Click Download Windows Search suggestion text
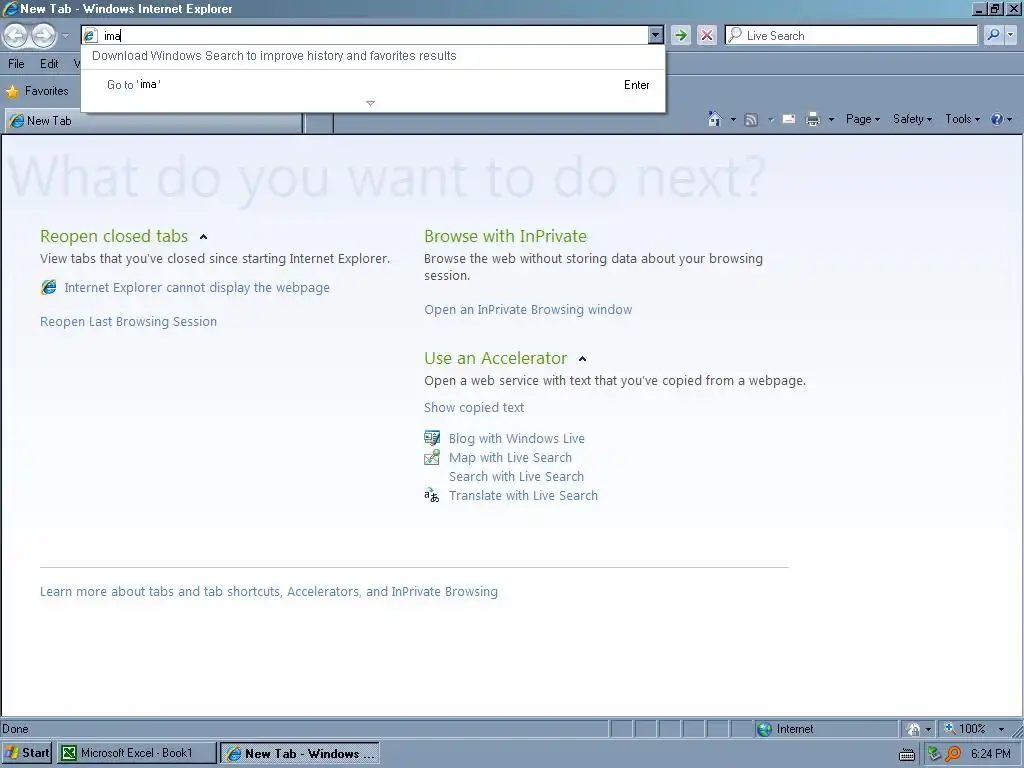This screenshot has width=1024, height=768. coord(274,56)
